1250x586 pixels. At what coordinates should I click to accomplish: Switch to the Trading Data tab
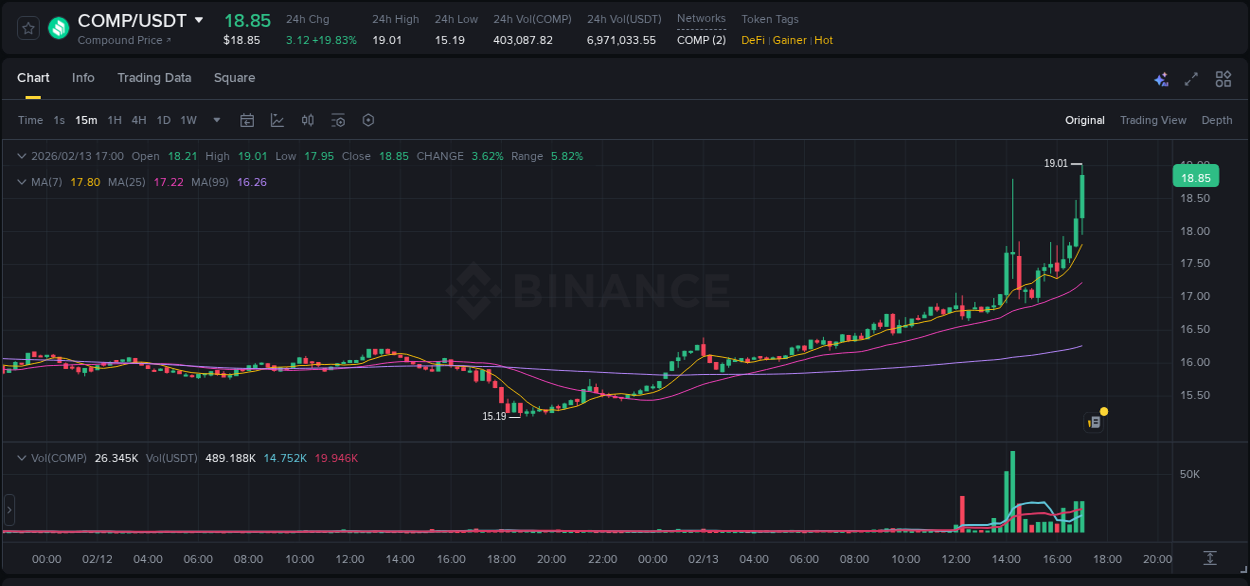pyautogui.click(x=154, y=78)
